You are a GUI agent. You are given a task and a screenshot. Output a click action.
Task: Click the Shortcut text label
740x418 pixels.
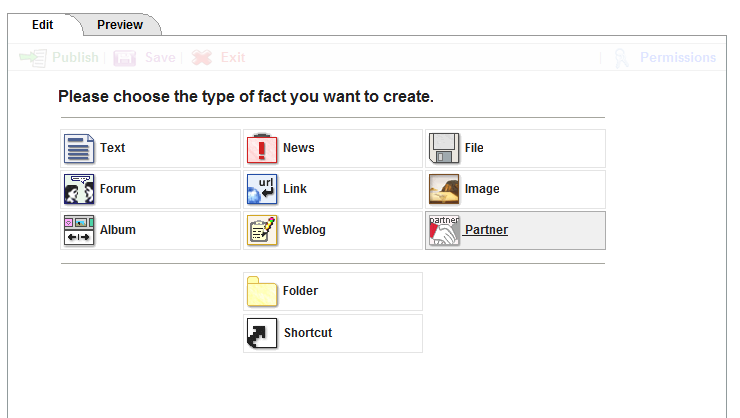click(x=307, y=333)
